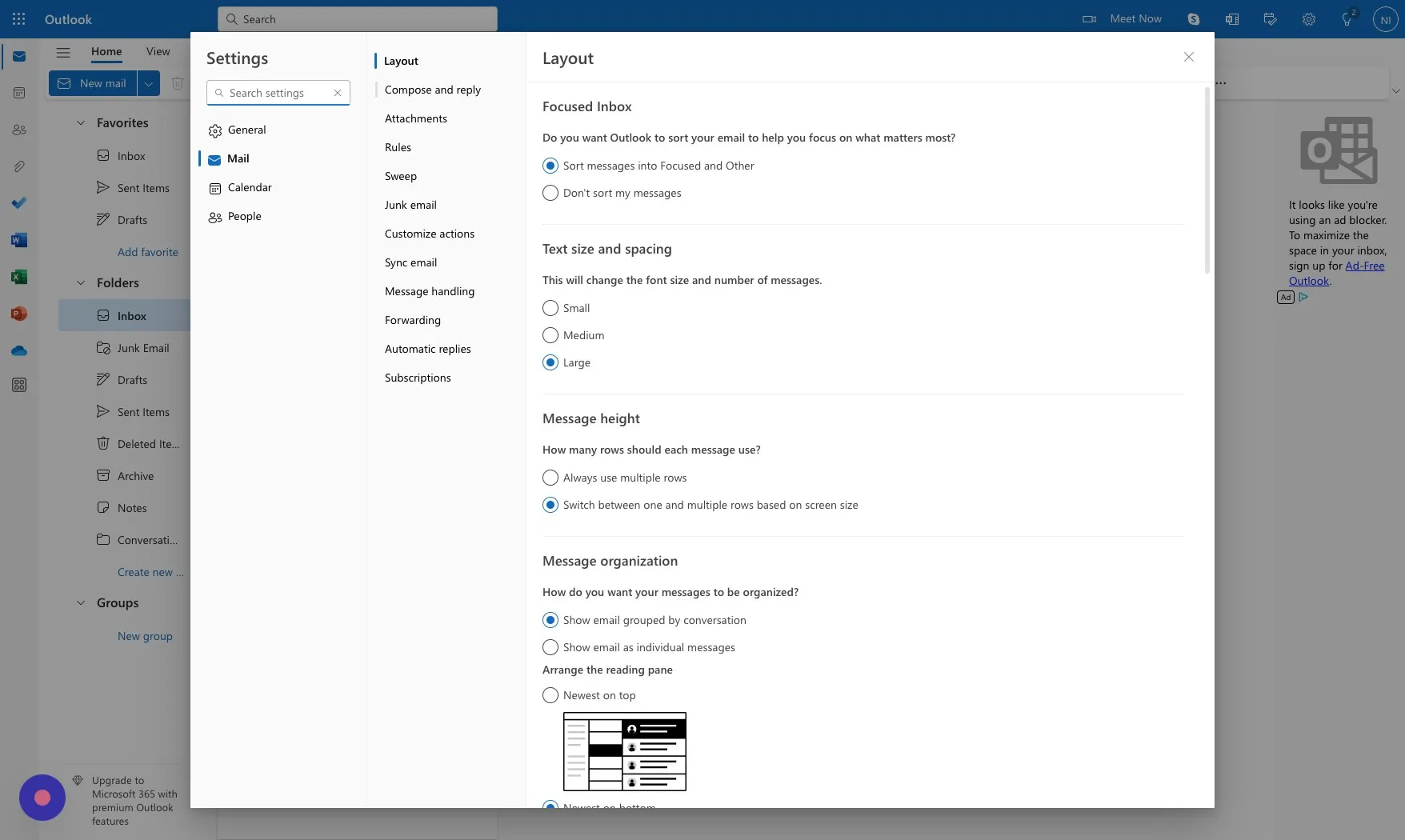The width and height of the screenshot is (1405, 840).
Task: Click the Meet Now camera icon
Action: click(1089, 18)
